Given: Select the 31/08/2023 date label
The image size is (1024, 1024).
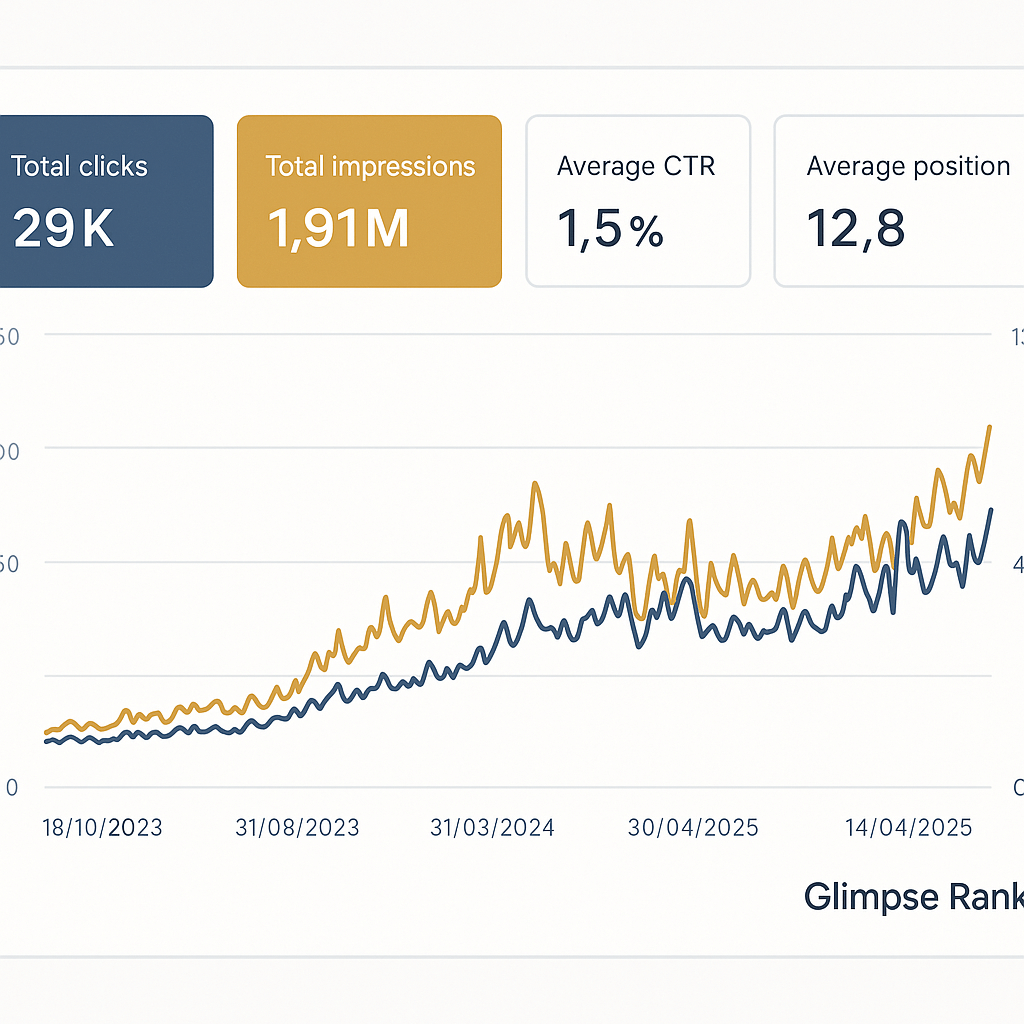Looking at the screenshot, I should [x=297, y=828].
